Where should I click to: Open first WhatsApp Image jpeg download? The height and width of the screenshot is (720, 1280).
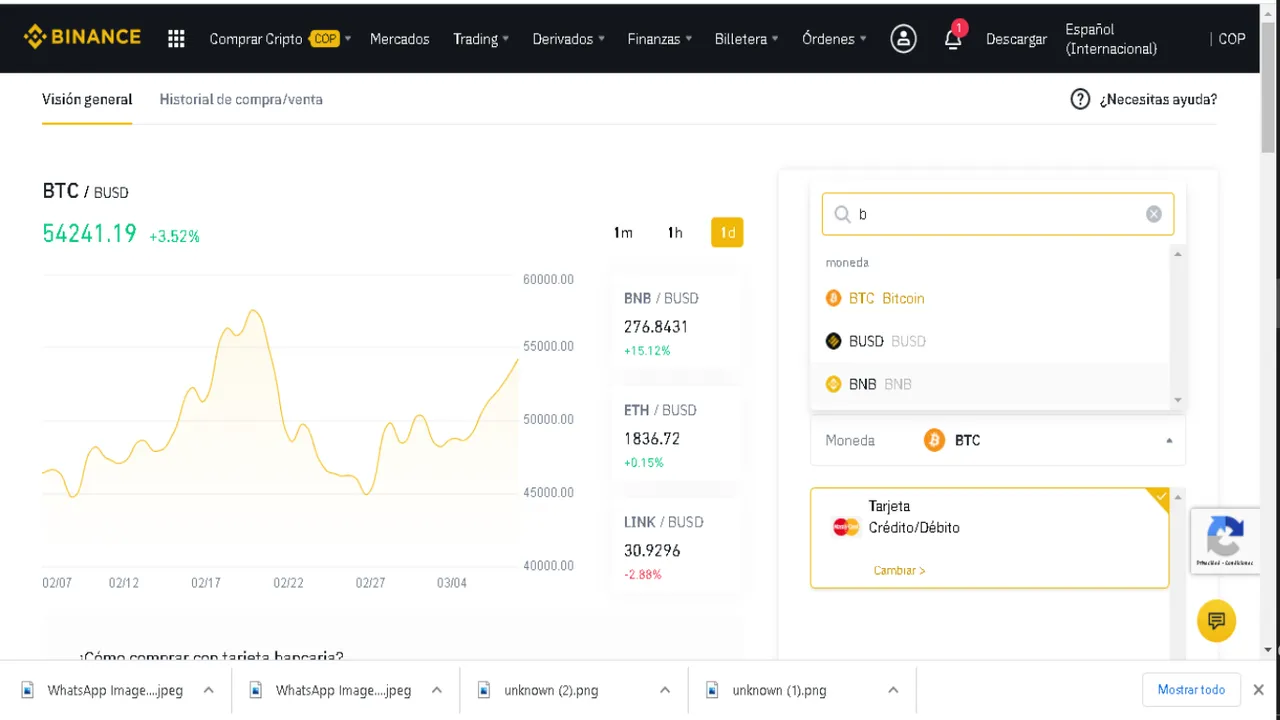point(116,690)
